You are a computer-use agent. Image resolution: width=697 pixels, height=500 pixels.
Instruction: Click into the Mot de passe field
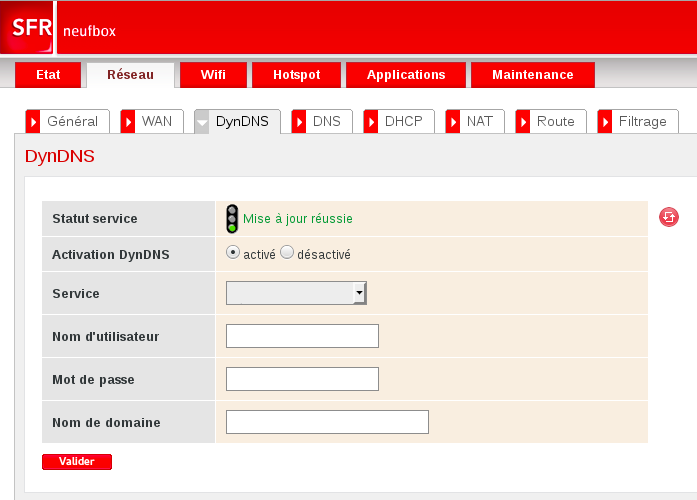(x=302, y=379)
